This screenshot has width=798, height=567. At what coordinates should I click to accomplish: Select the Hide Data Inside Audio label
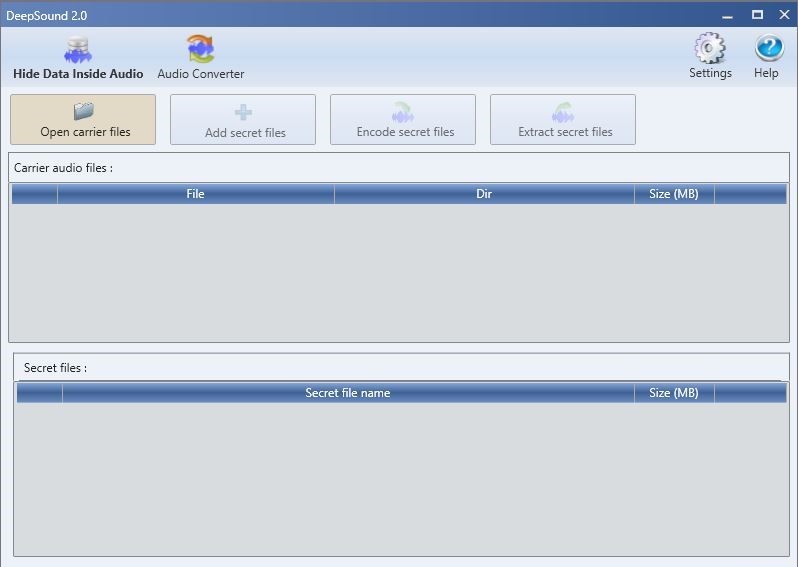point(78,74)
